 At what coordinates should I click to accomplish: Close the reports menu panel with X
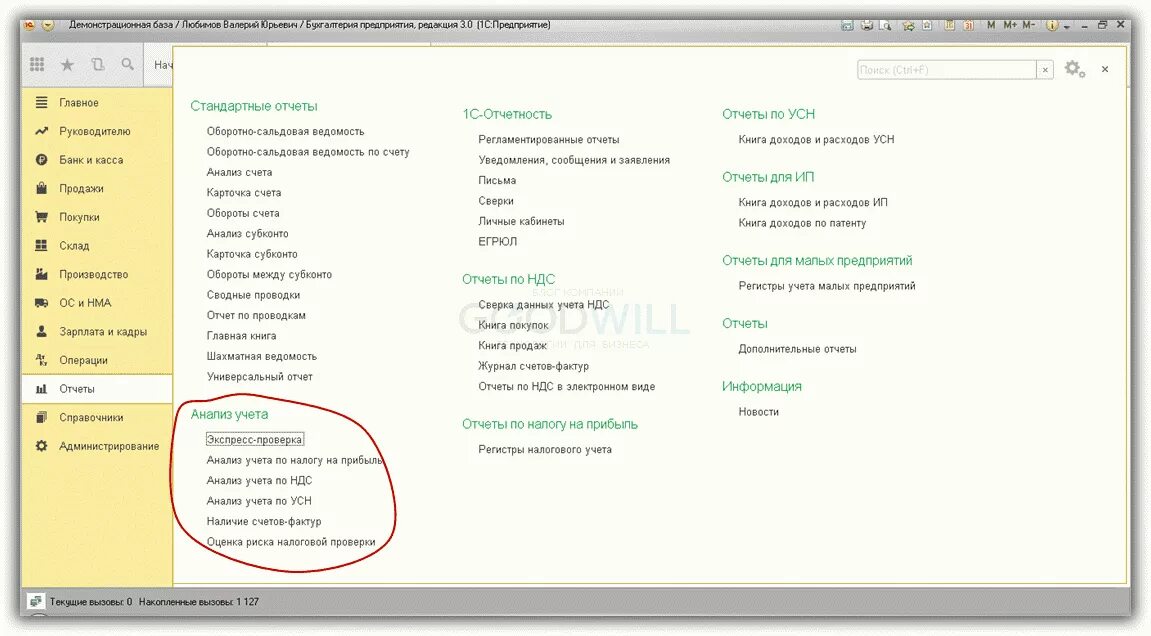[1105, 69]
